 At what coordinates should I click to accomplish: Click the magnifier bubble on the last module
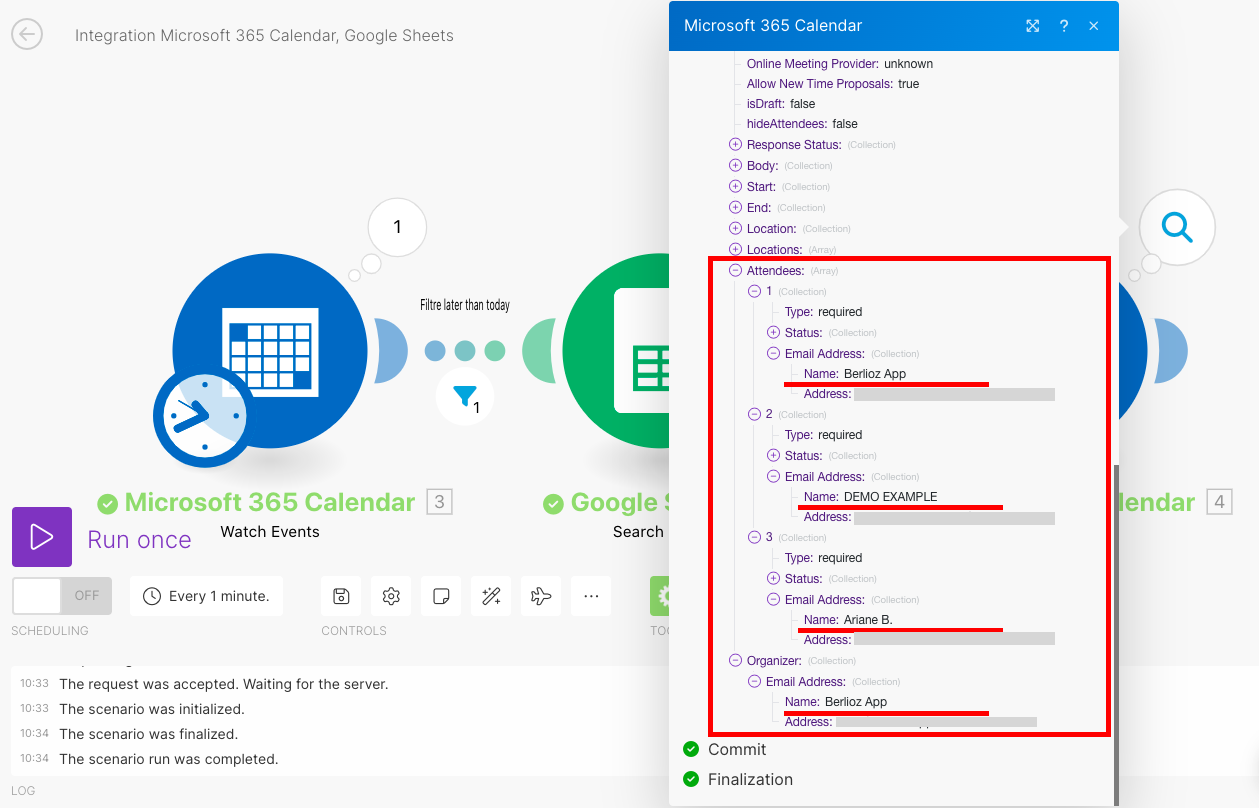click(x=1177, y=228)
